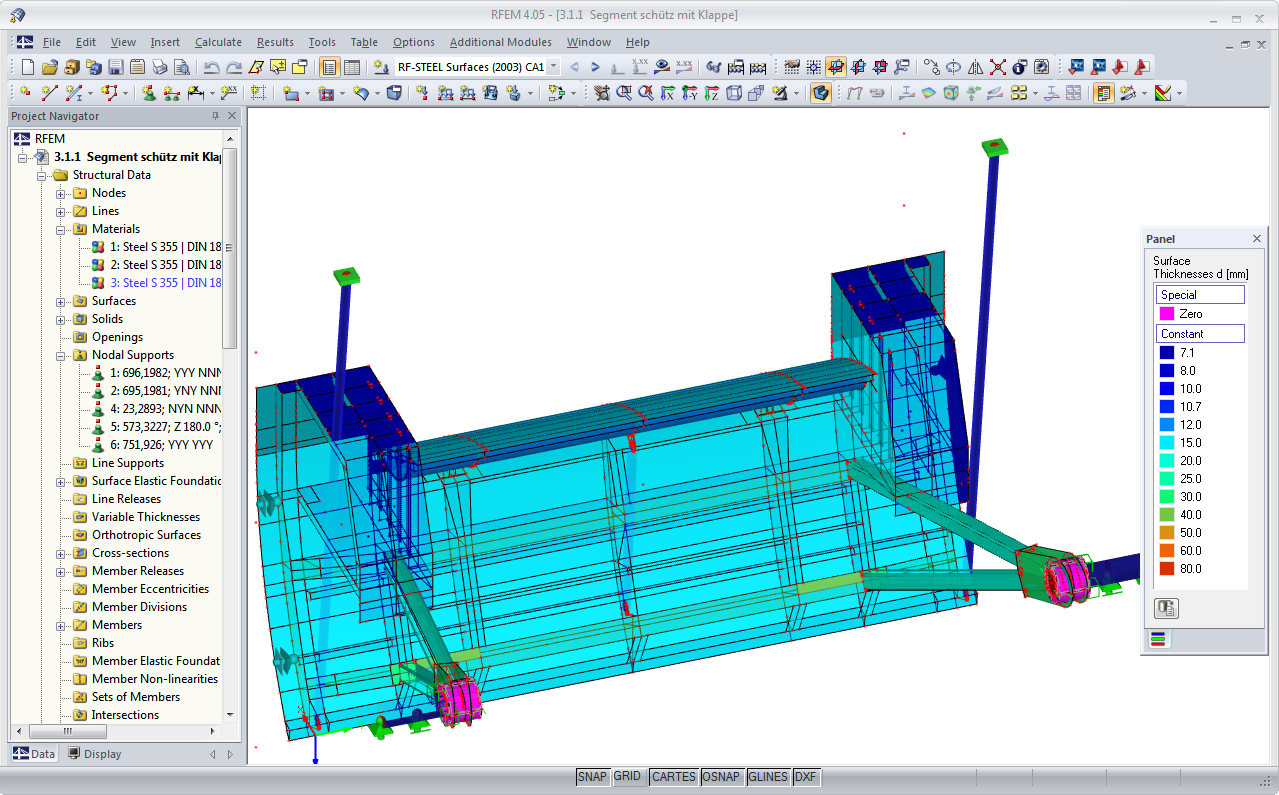Undo the last action
Image resolution: width=1279 pixels, height=795 pixels.
click(210, 66)
